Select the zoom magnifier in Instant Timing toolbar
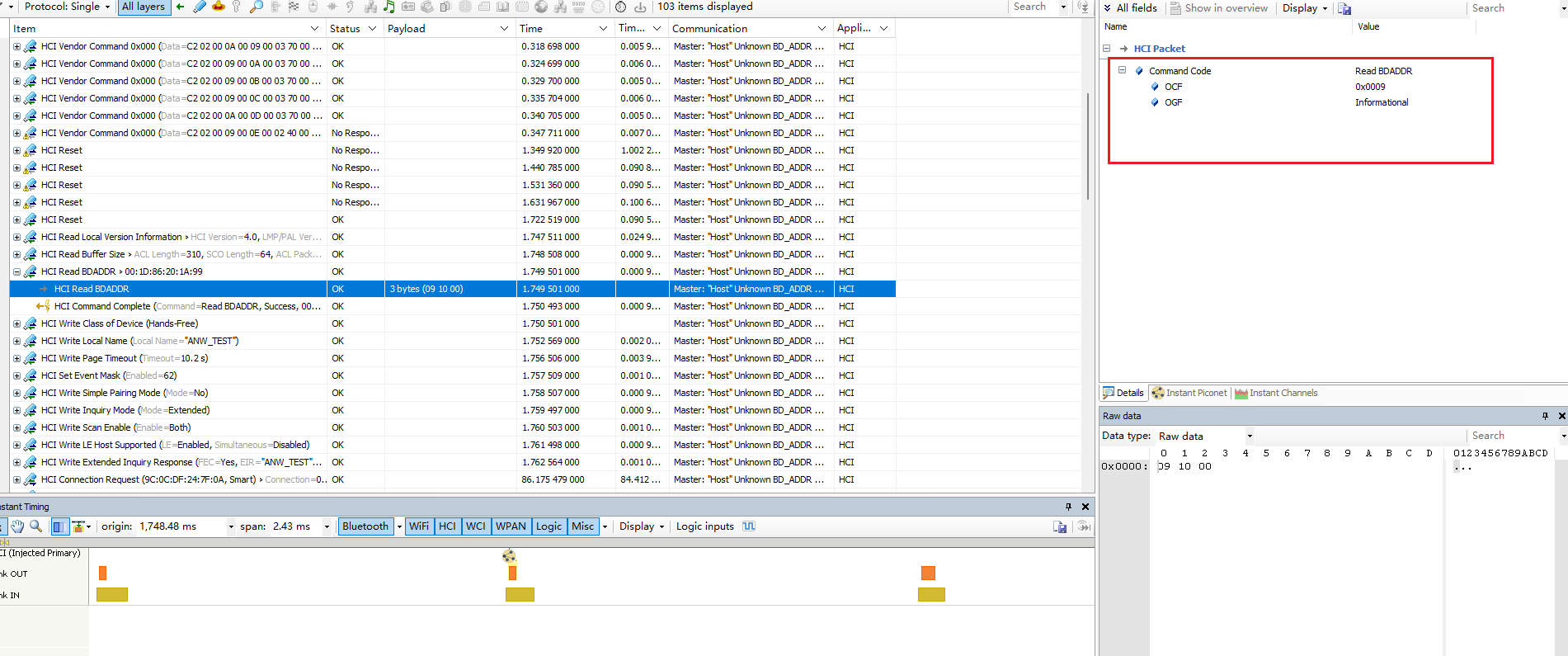 [35, 526]
